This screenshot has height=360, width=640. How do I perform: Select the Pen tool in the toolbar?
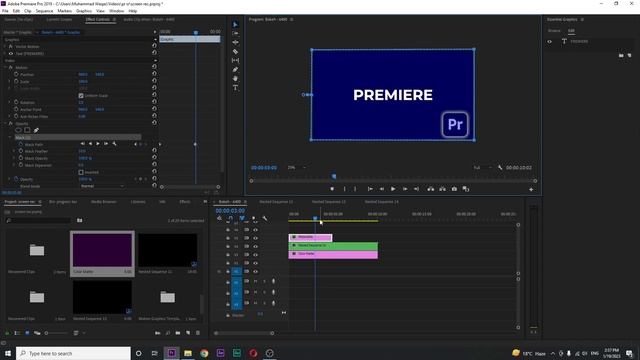pyautogui.click(x=236, y=69)
